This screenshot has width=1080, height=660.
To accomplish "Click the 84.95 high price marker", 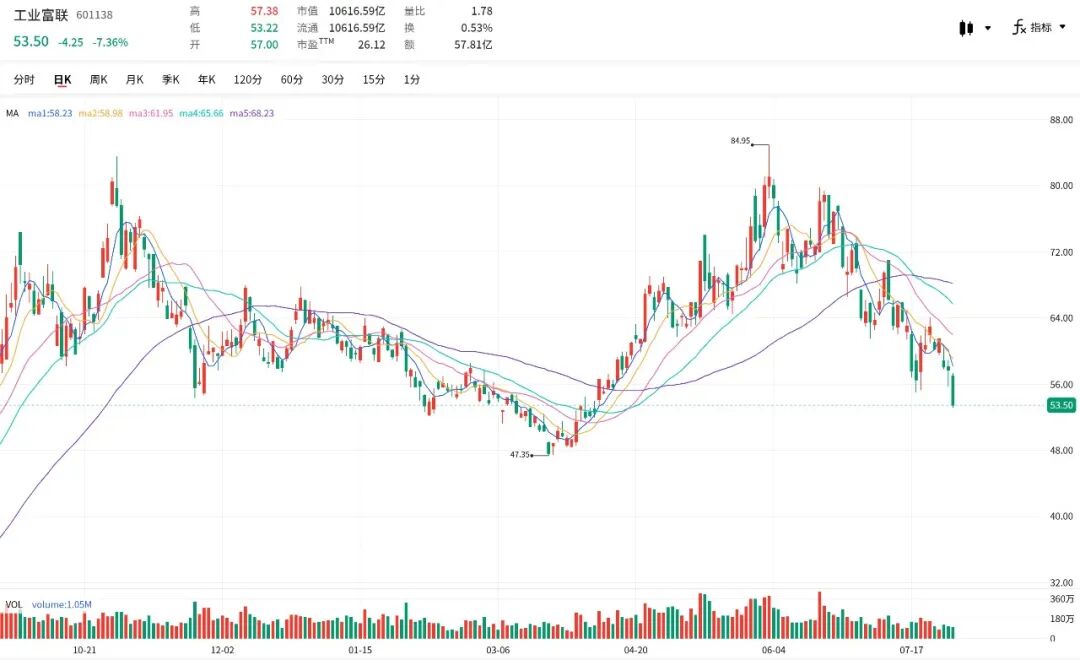I will (x=740, y=141).
